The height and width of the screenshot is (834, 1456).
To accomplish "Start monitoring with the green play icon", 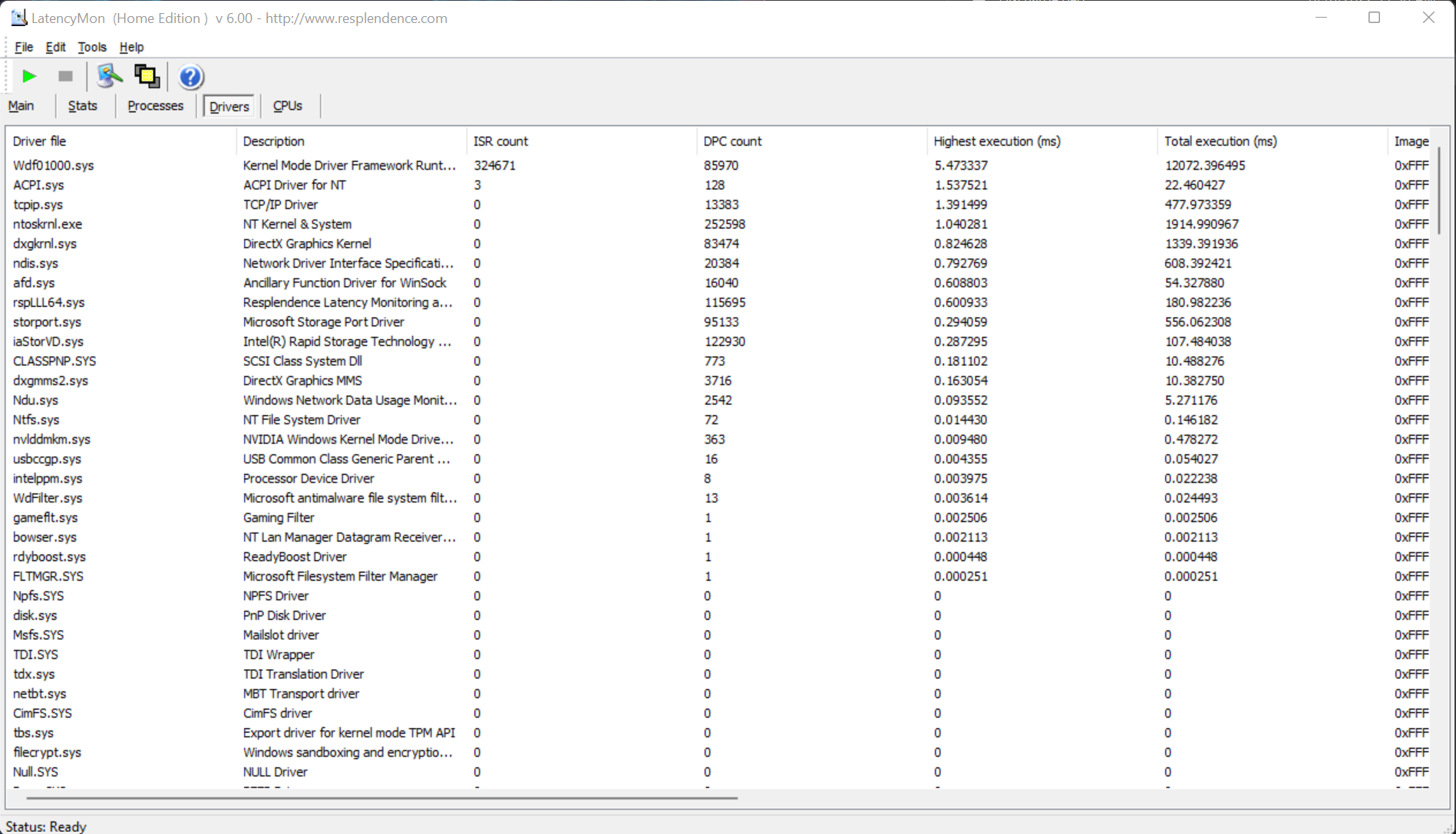I will 29,76.
